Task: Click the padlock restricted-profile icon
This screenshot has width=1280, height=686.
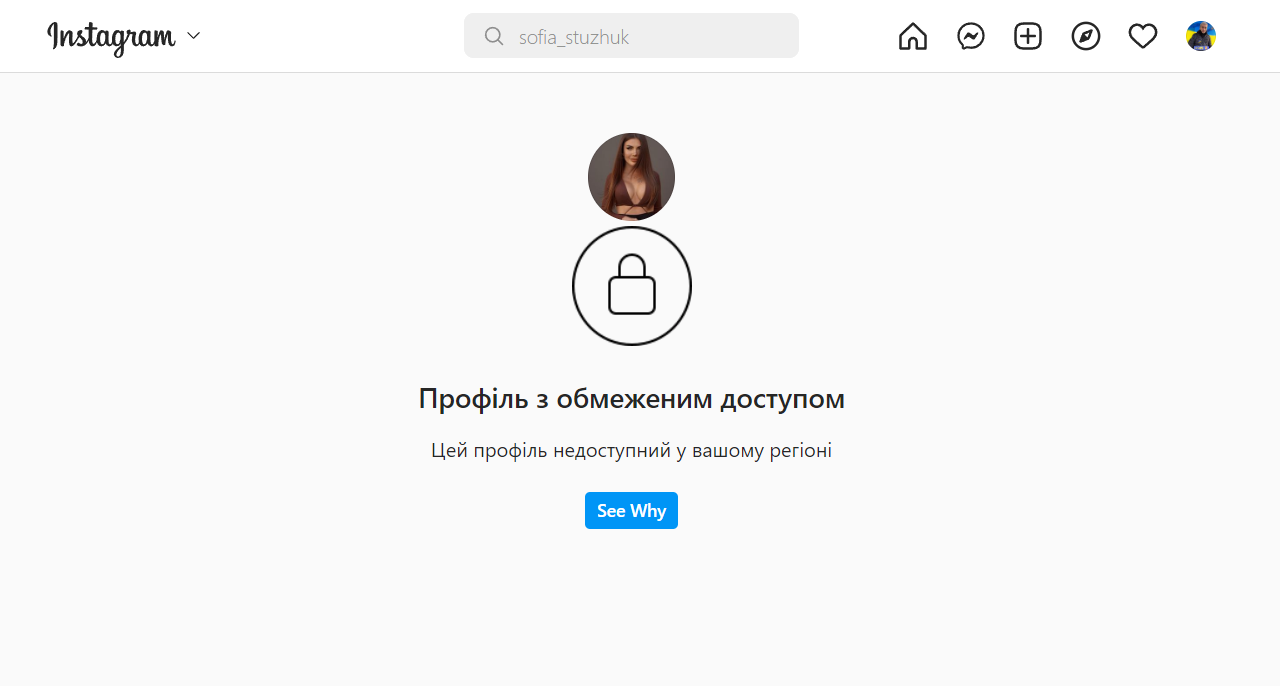Action: (x=632, y=286)
